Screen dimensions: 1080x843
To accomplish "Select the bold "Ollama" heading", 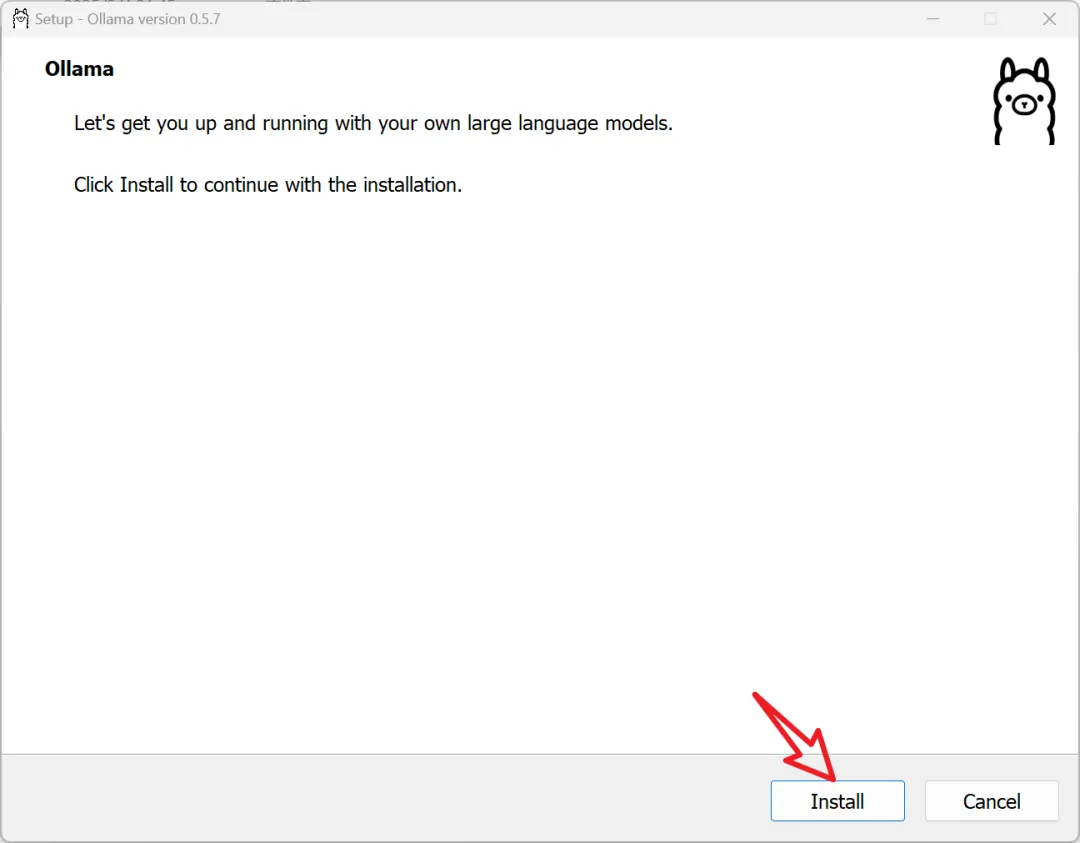I will coord(79,69).
